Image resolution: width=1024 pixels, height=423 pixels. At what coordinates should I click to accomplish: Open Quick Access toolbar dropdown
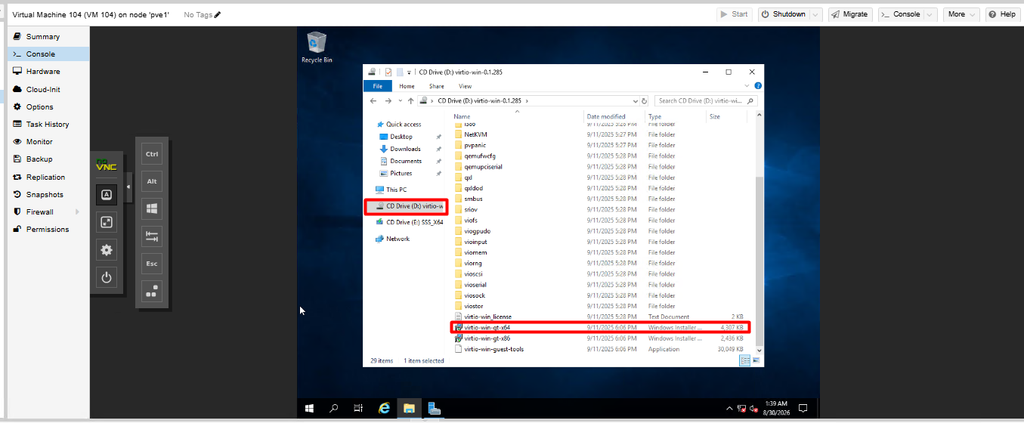pyautogui.click(x=409, y=72)
